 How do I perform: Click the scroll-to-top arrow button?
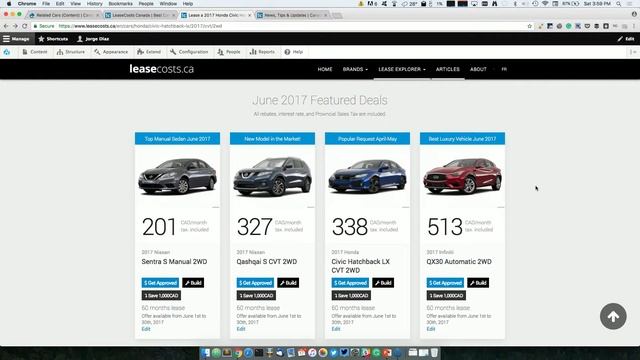click(613, 316)
